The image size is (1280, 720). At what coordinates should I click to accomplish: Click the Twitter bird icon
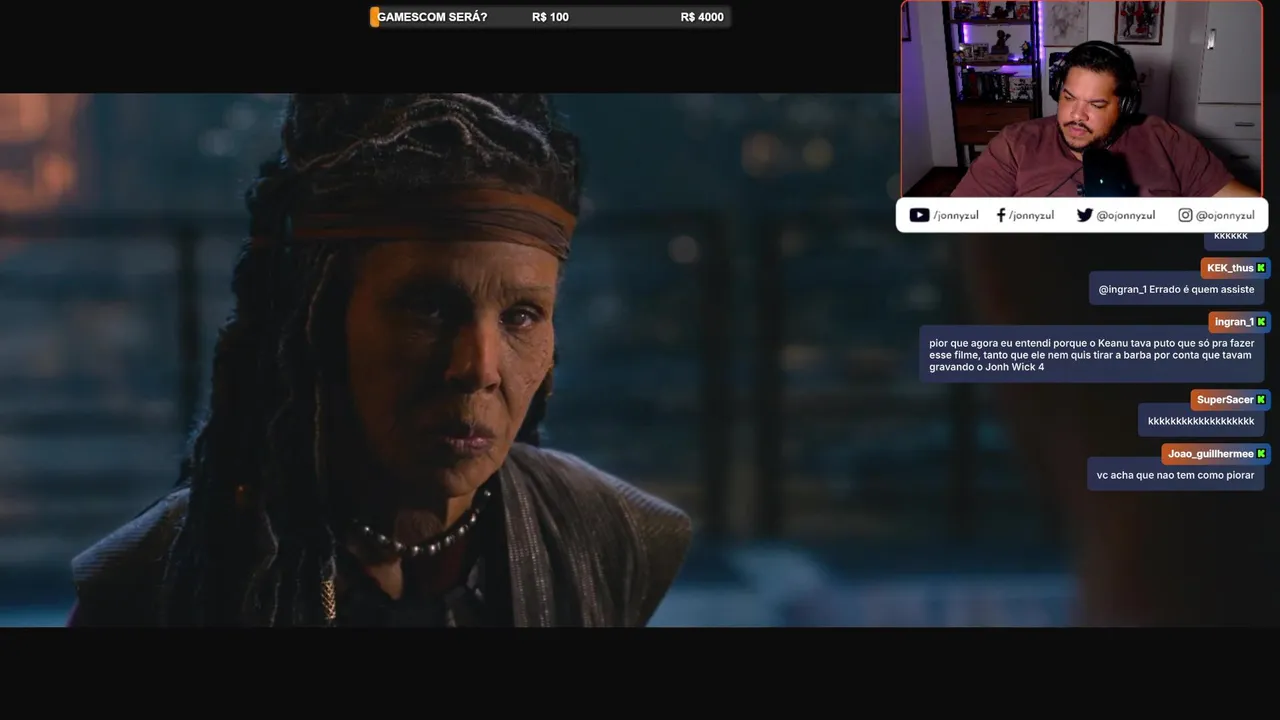[x=1084, y=215]
